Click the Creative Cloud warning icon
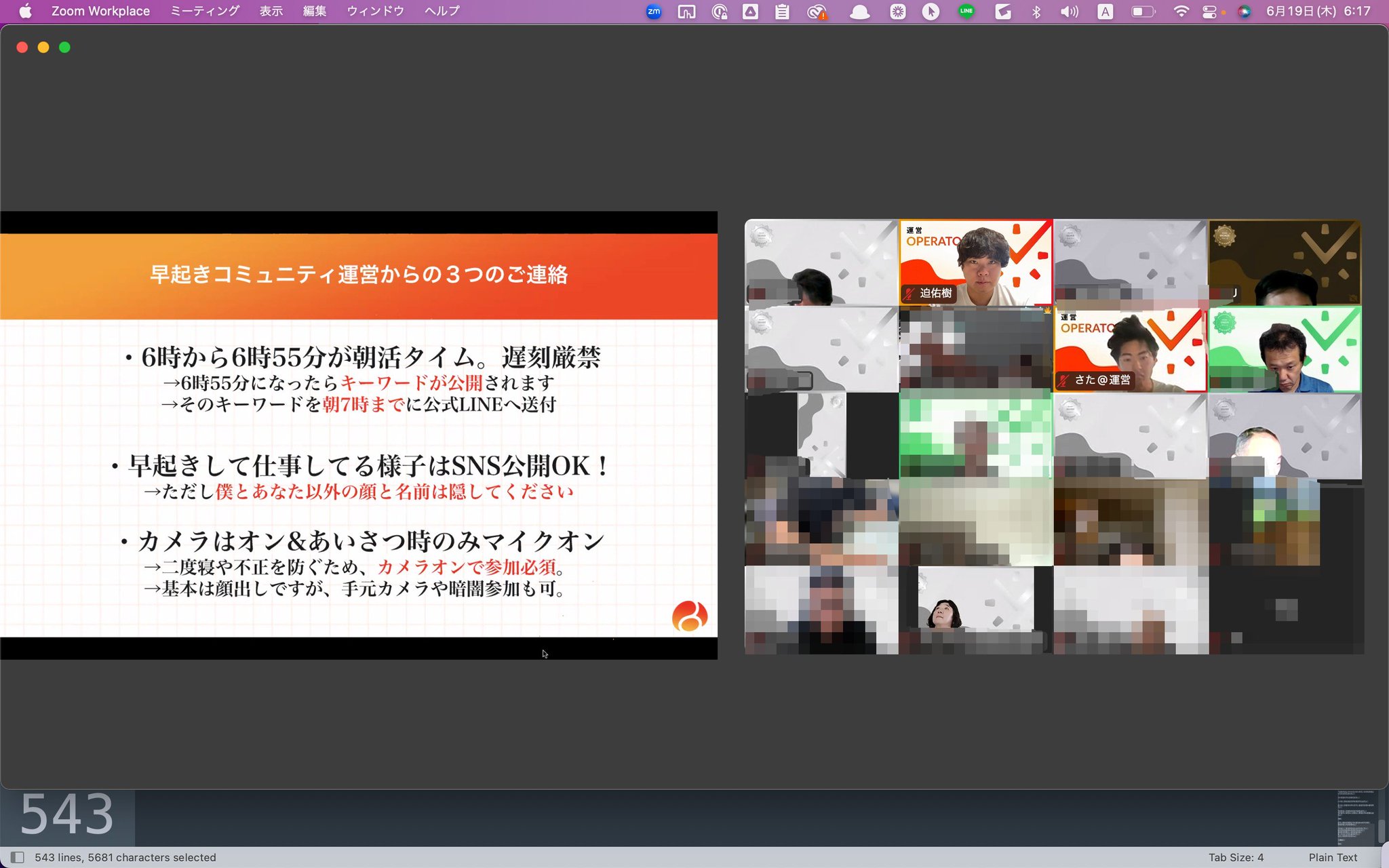The height and width of the screenshot is (868, 1389). tap(817, 12)
